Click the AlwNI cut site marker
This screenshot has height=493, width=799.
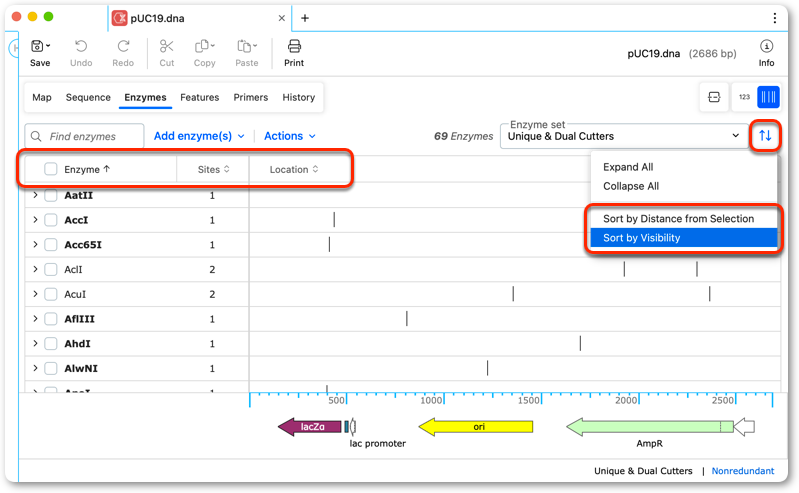487,368
